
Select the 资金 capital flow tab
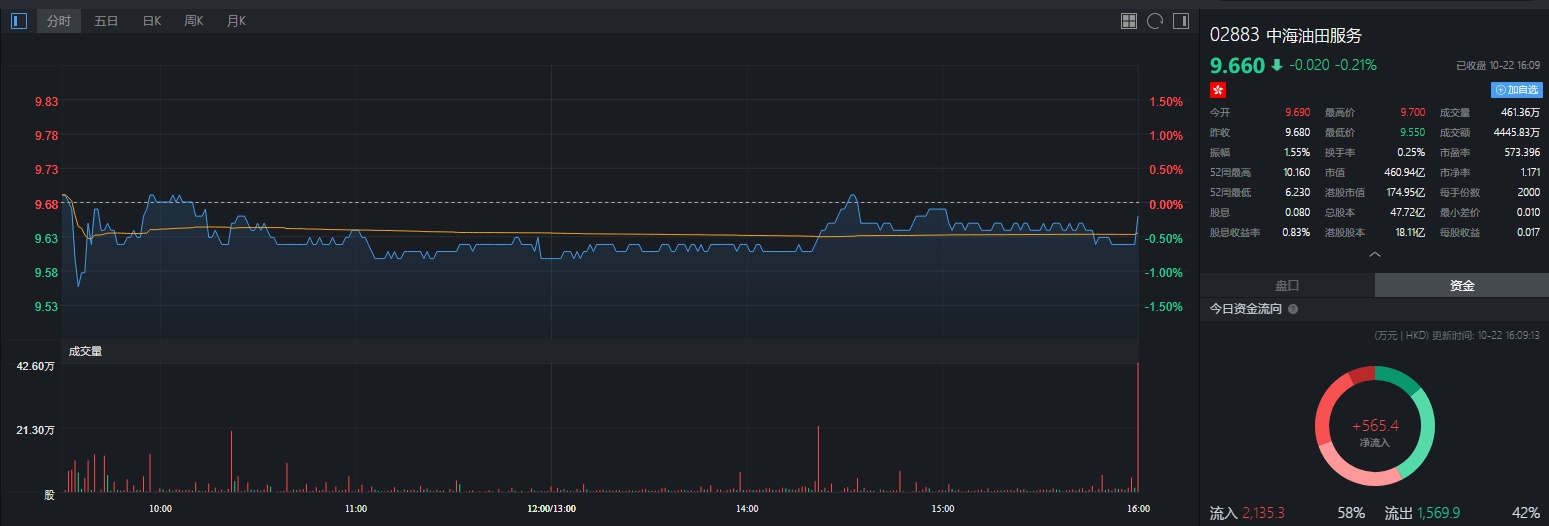(1462, 285)
